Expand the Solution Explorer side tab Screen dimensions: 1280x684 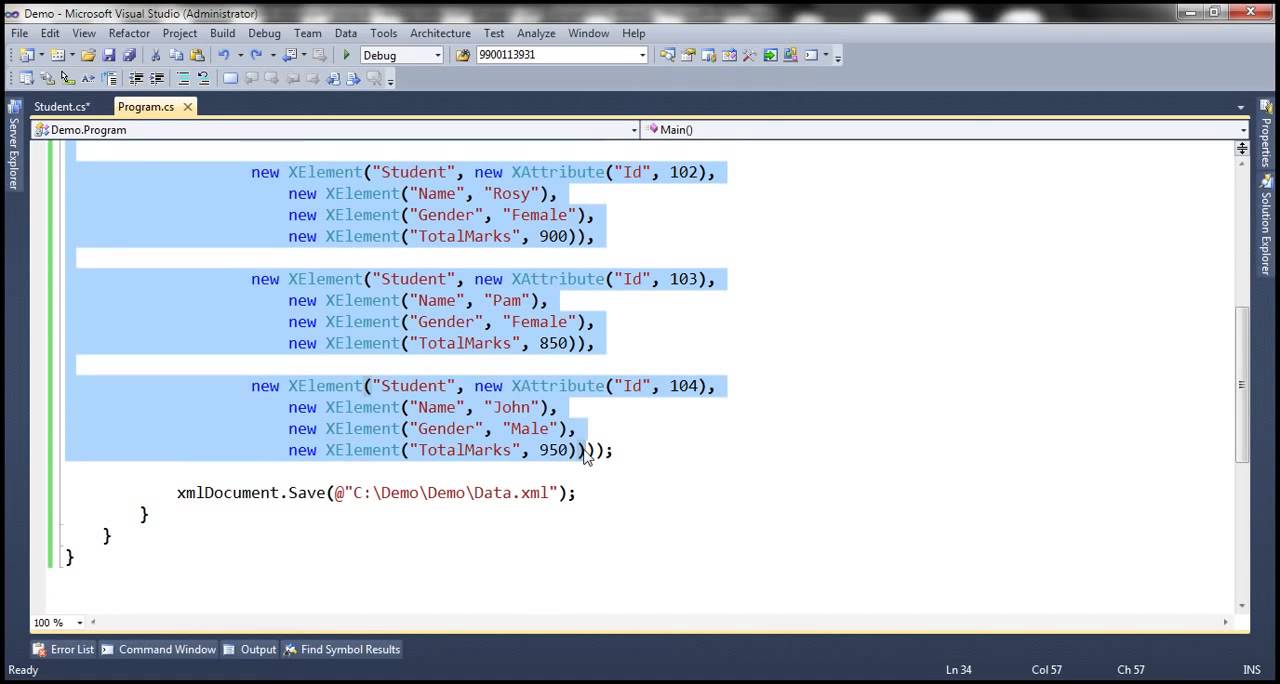[1266, 223]
